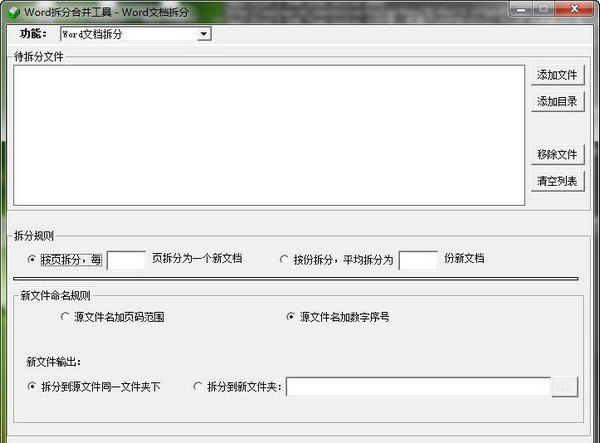
Task: Click the 清空列表 button
Action: [558, 181]
